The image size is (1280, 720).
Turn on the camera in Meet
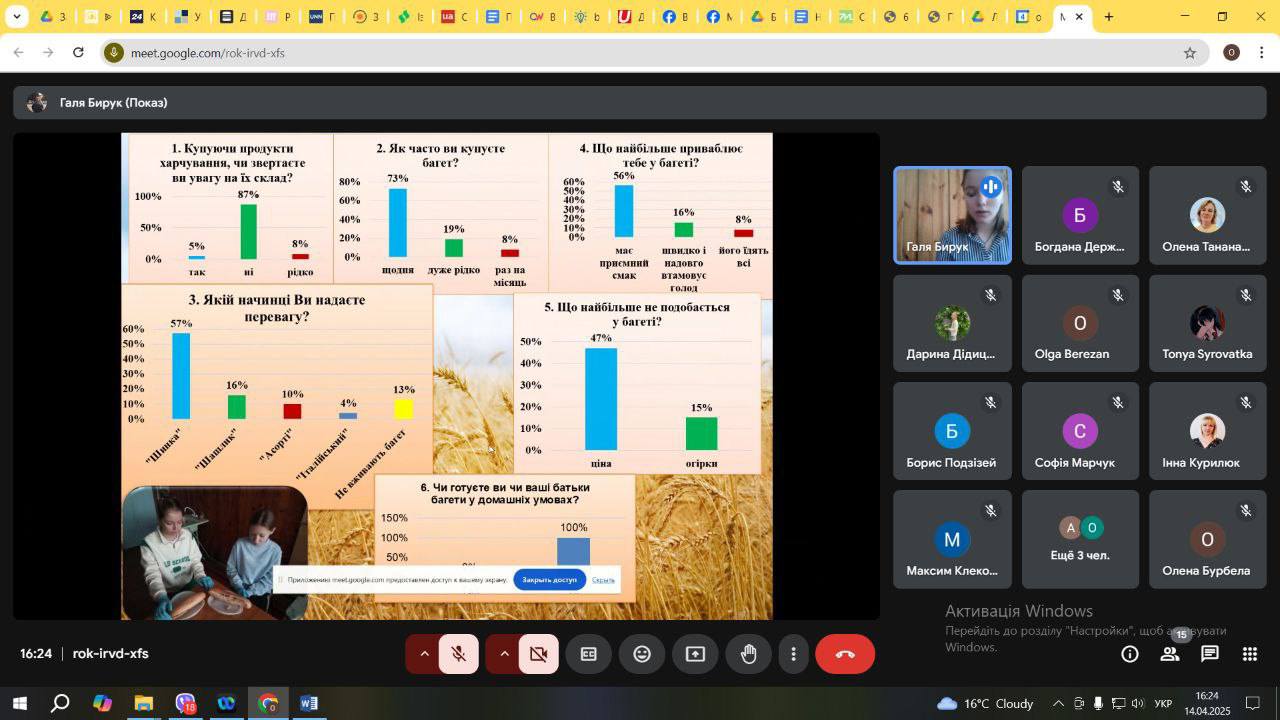tap(538, 654)
